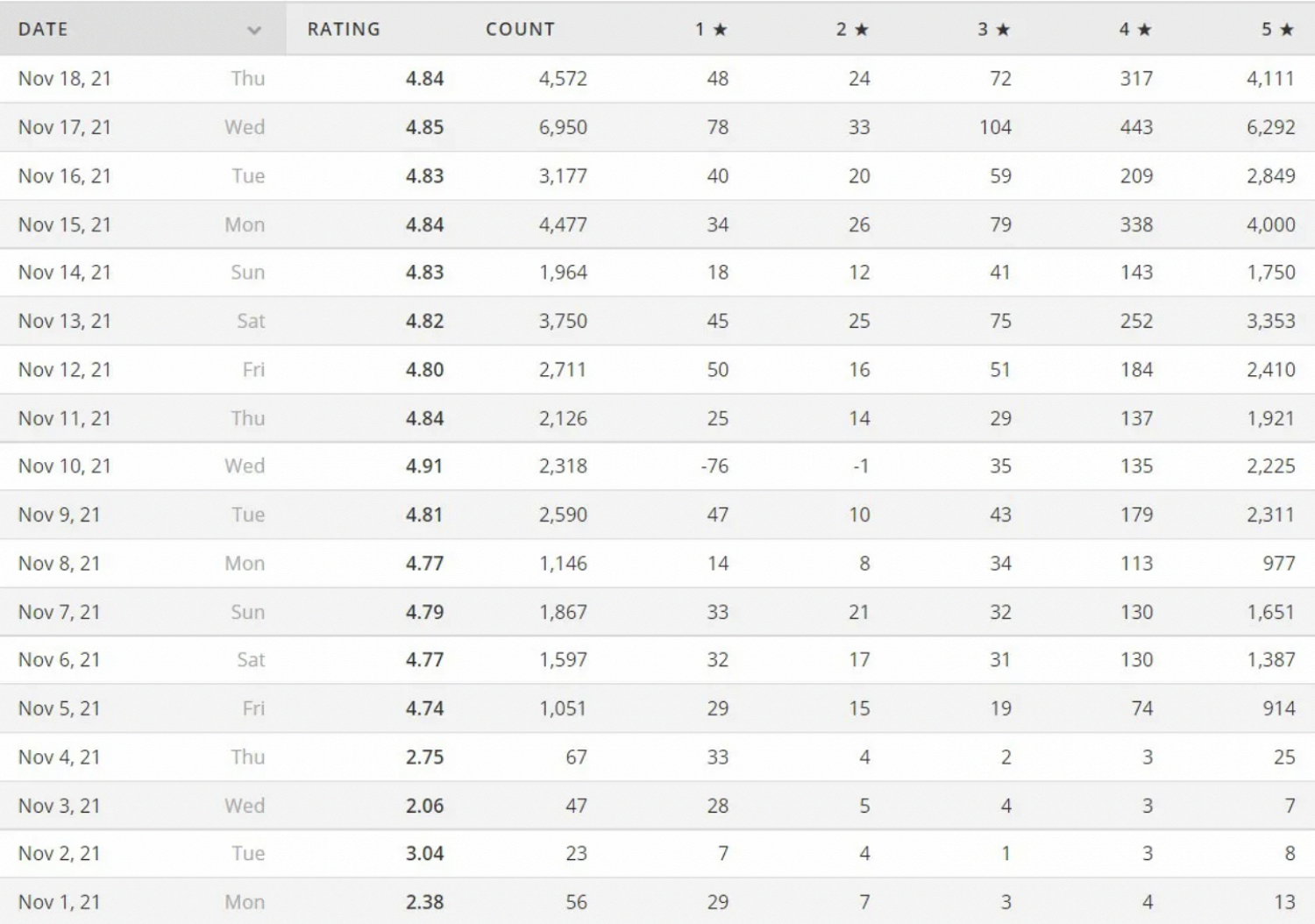Click the 4 star column header icon
1315x924 pixels.
(1144, 30)
